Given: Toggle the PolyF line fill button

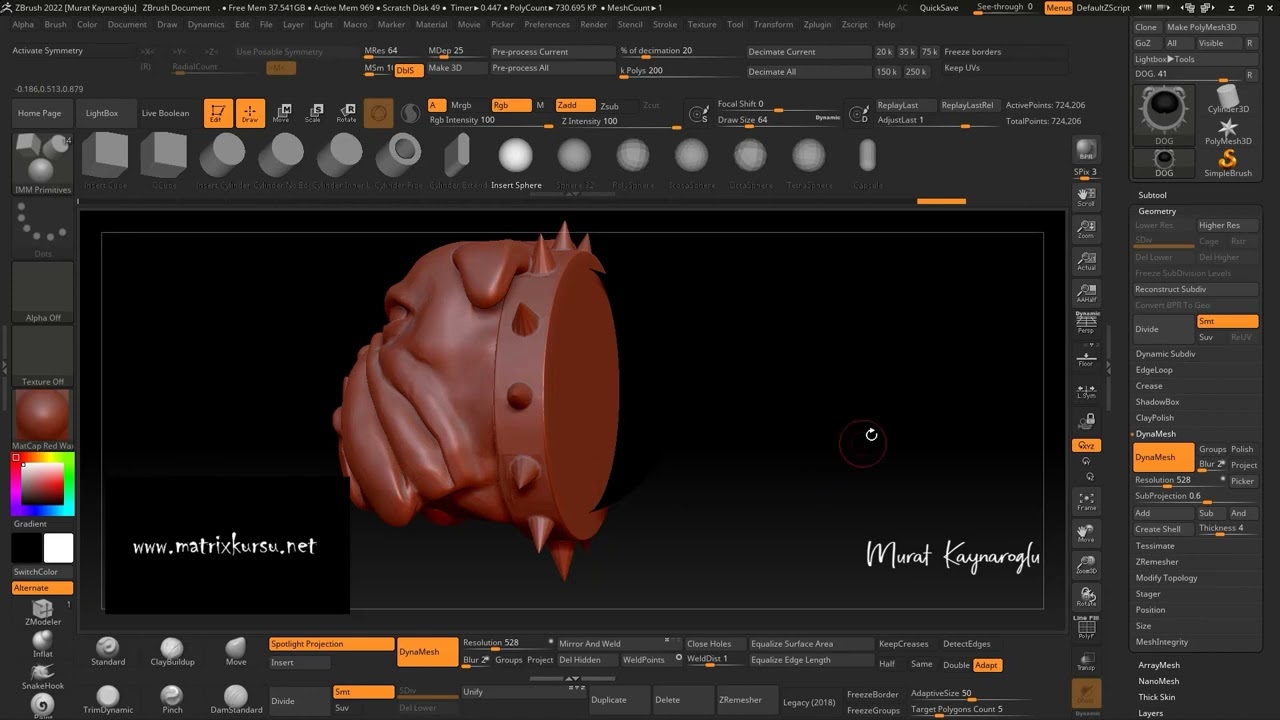Looking at the screenshot, I should [1085, 627].
